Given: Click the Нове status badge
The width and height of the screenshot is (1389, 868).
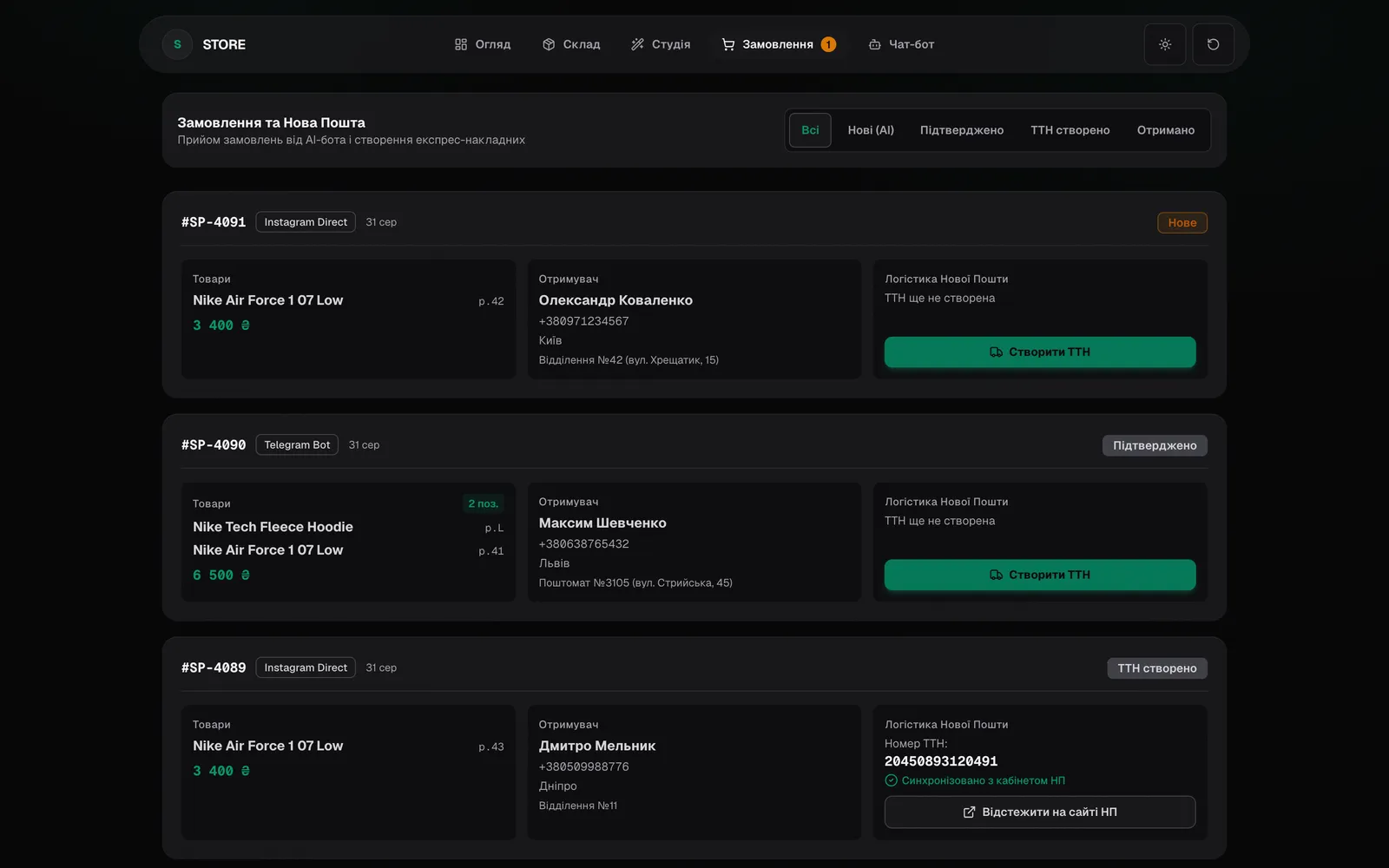Looking at the screenshot, I should 1182,223.
